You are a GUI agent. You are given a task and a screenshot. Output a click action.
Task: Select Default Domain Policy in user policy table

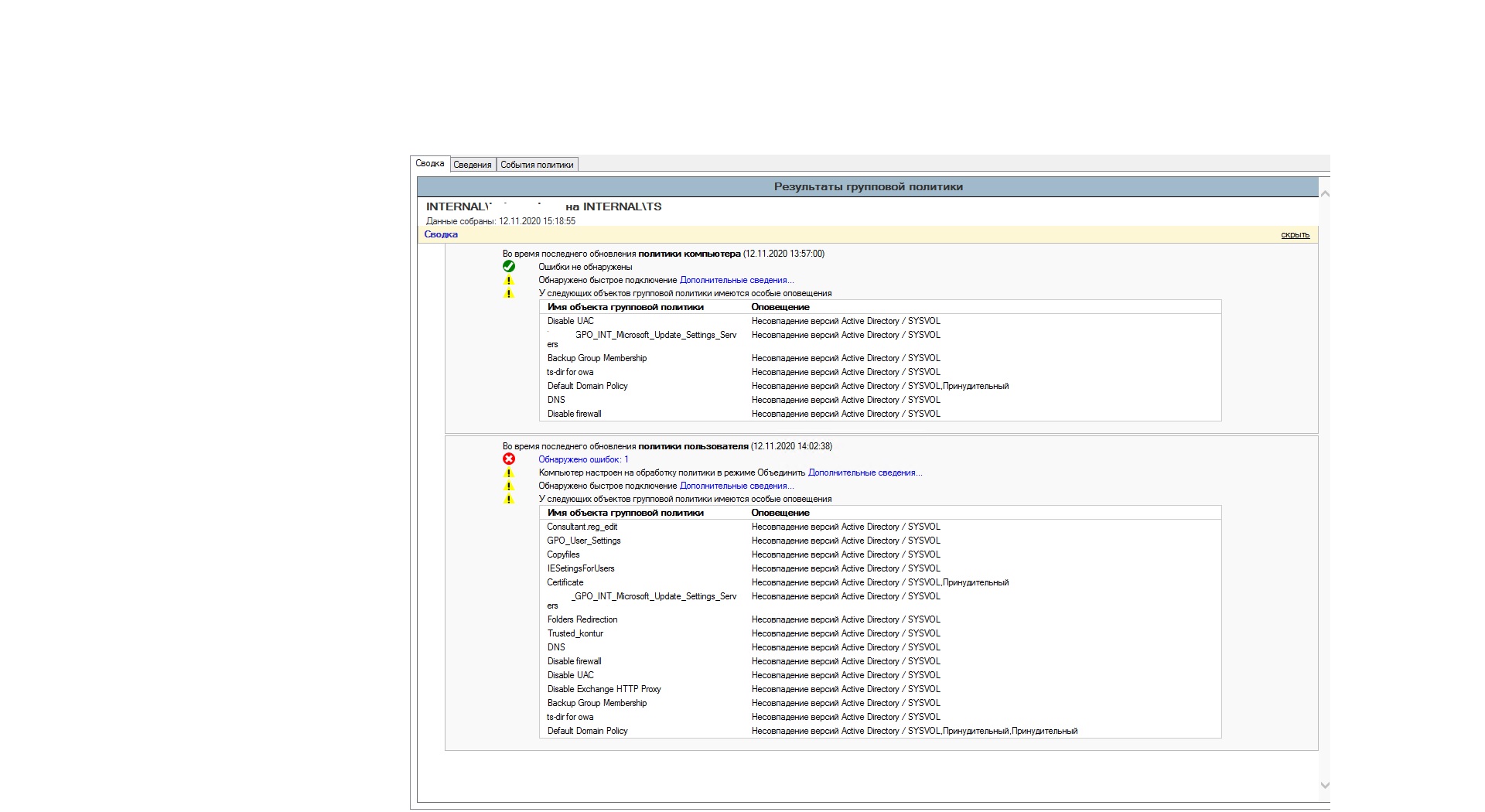880,731
